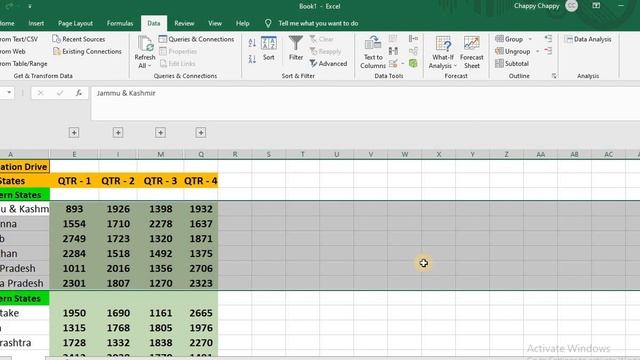Click Chappy Chappy account avatar
Screen dimensions: 640x360
pyautogui.click(x=571, y=6)
